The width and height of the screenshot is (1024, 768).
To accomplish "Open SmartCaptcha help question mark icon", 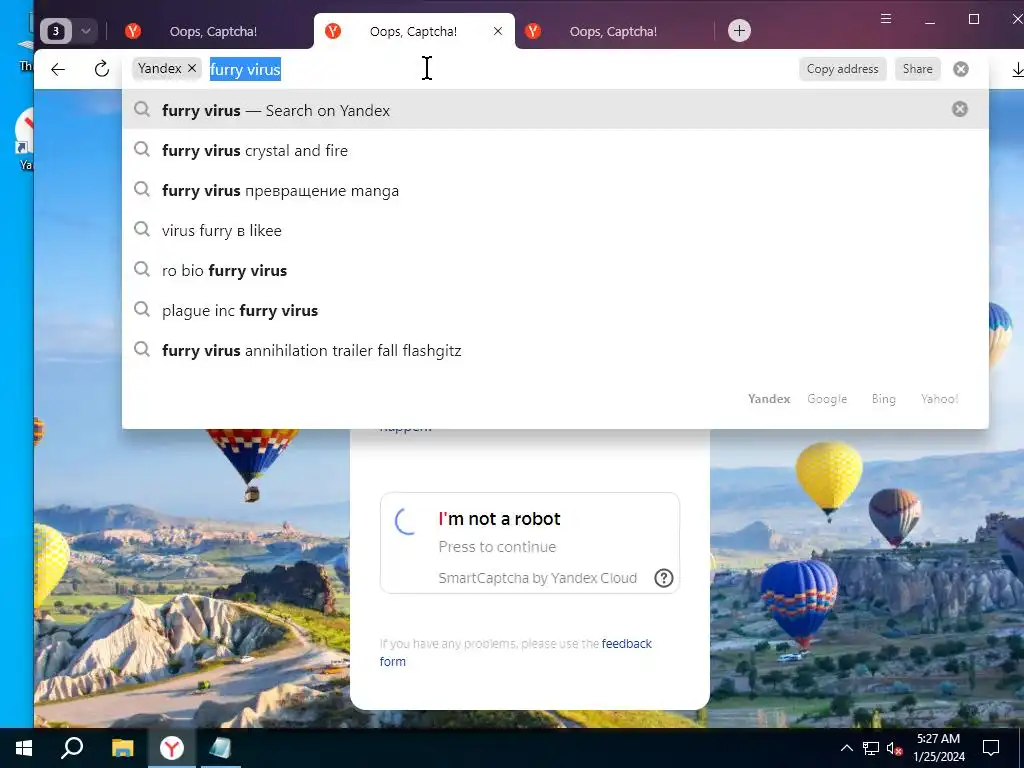I will coord(664,578).
